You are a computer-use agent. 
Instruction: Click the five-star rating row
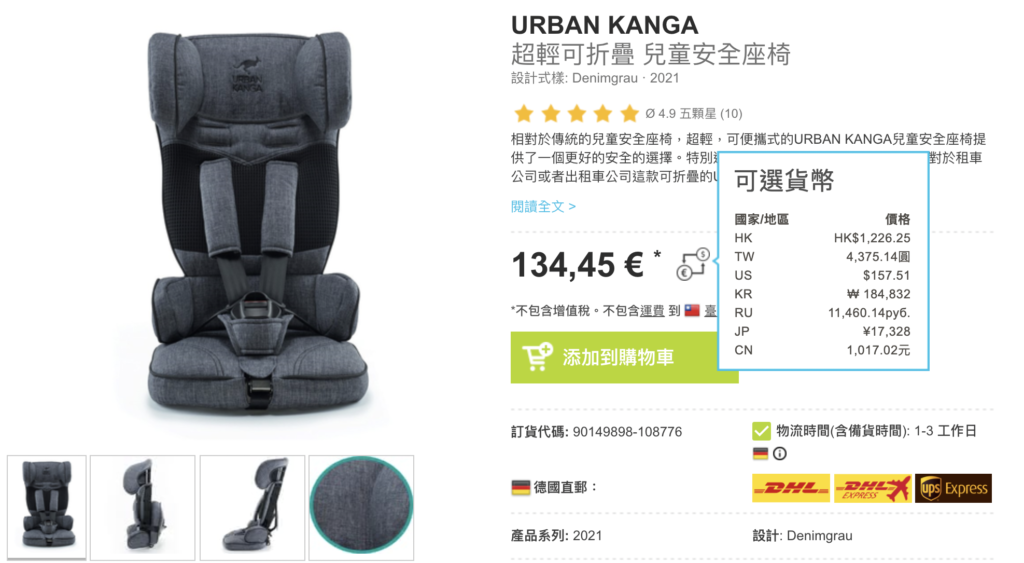[576, 114]
